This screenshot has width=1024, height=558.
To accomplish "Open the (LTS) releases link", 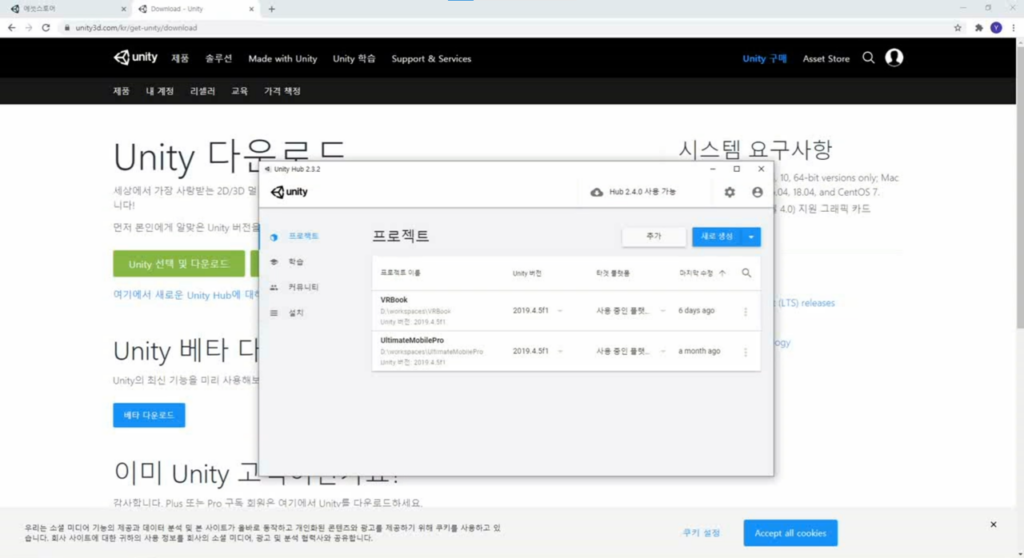I will (x=805, y=303).
